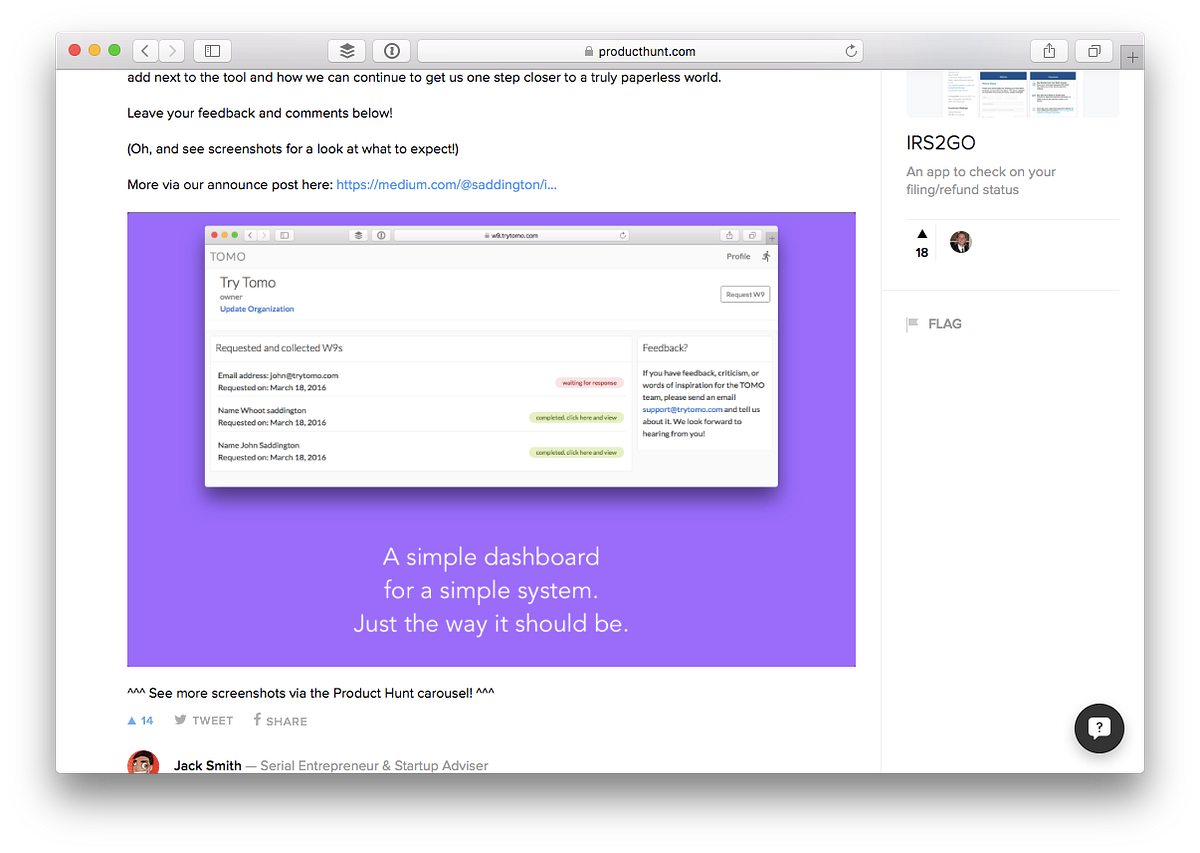Open the 1Password extension icon
Screen dimensions: 1200x853
392,51
